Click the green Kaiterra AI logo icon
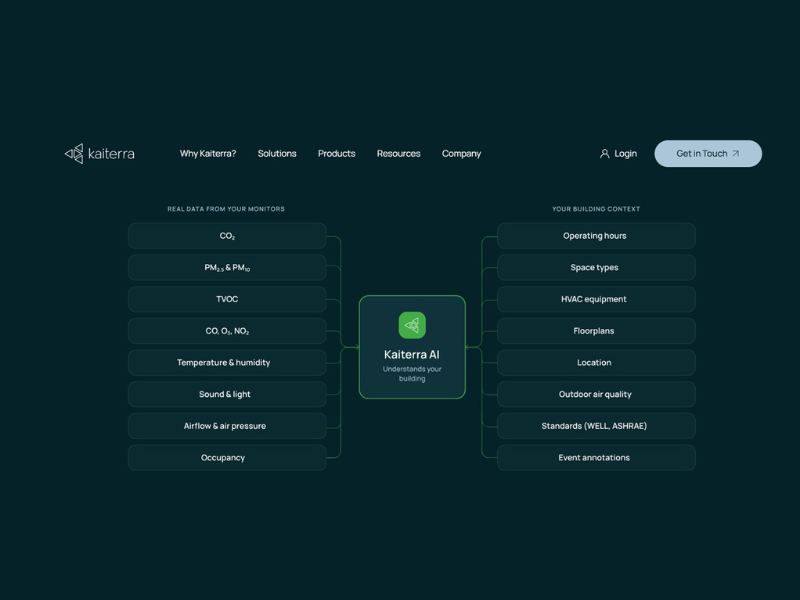Viewport: 800px width, 600px height. (x=412, y=325)
